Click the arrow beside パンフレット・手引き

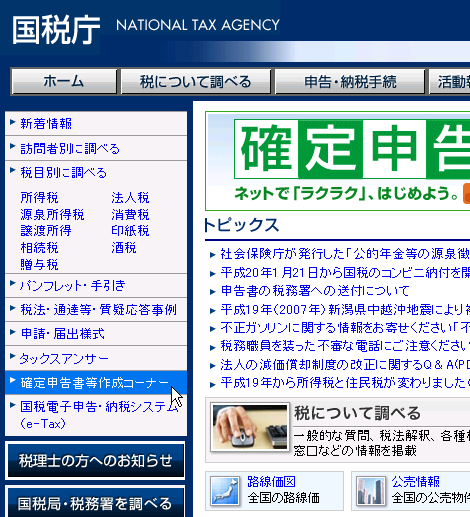click(x=13, y=284)
